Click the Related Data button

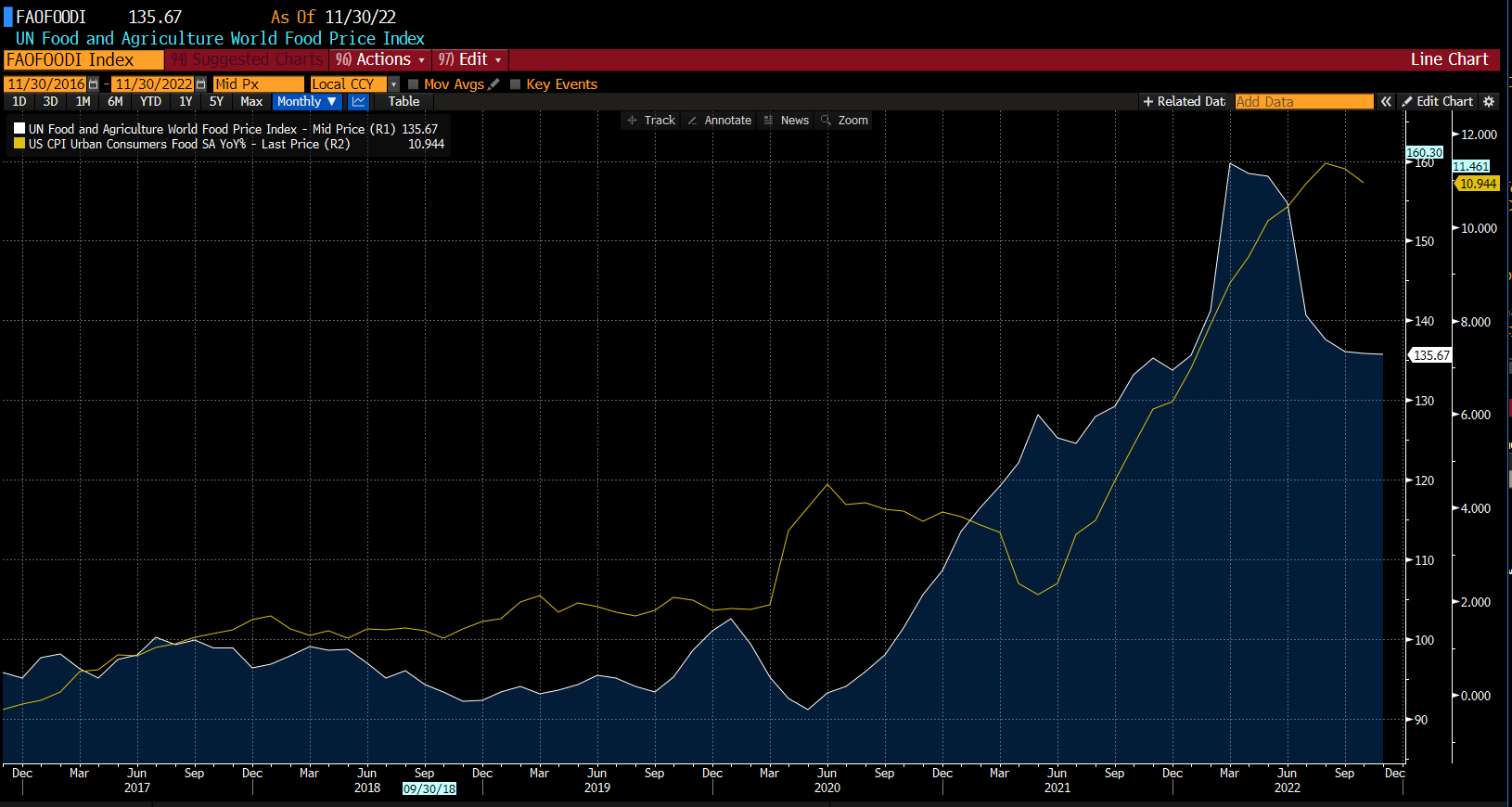pyautogui.click(x=1185, y=102)
